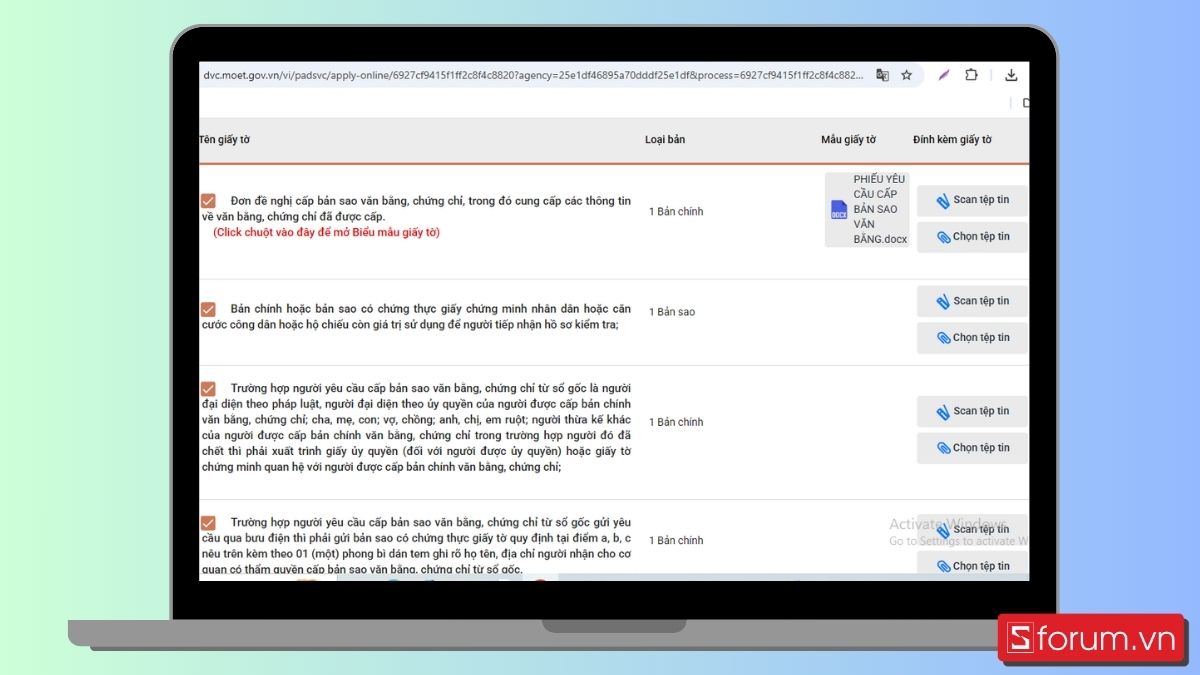
Task: Click the 'Tên giấy tờ' column header
Action: tap(224, 140)
